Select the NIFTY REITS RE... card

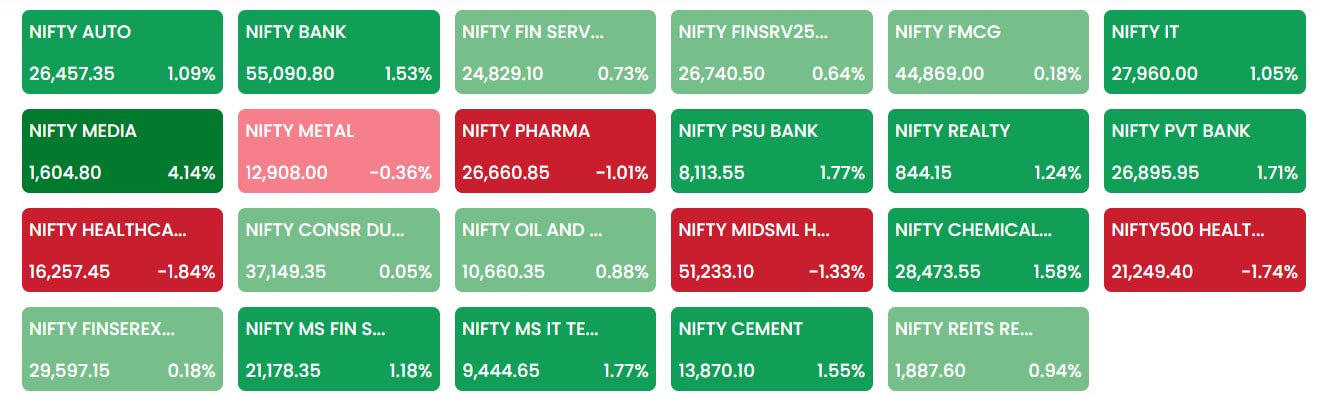point(988,349)
